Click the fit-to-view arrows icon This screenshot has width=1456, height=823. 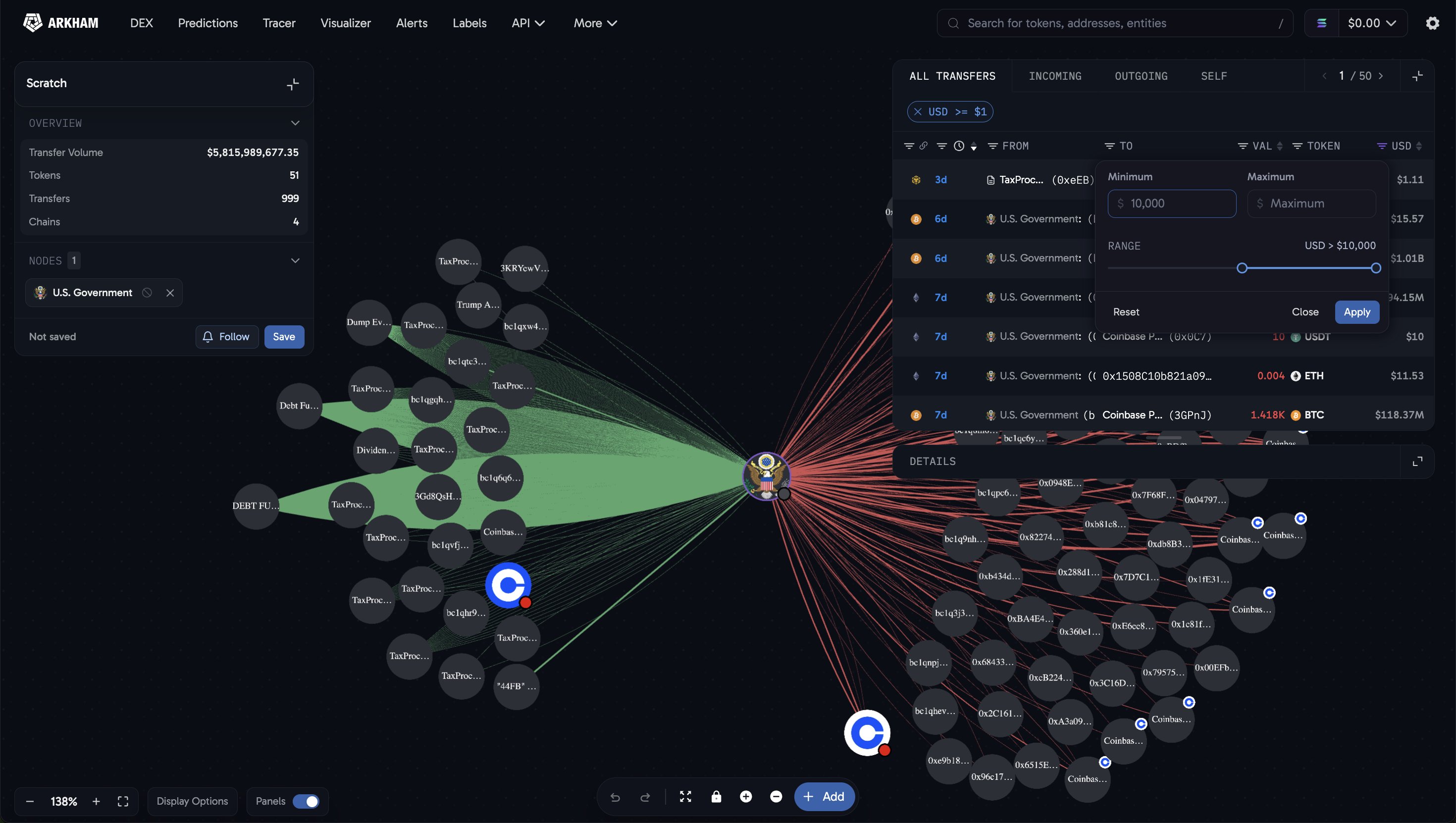[x=685, y=796]
